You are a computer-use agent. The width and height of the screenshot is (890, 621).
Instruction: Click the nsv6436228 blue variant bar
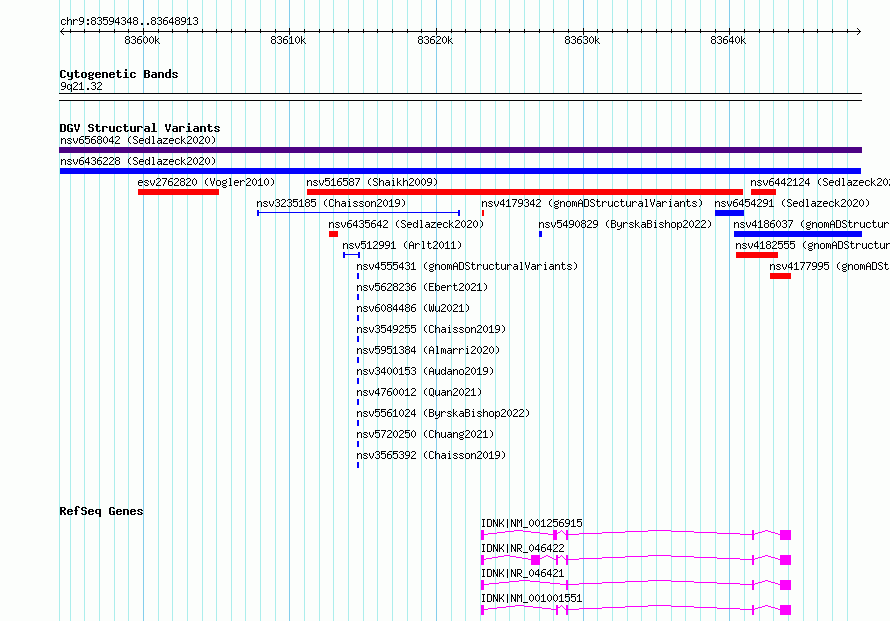460,171
